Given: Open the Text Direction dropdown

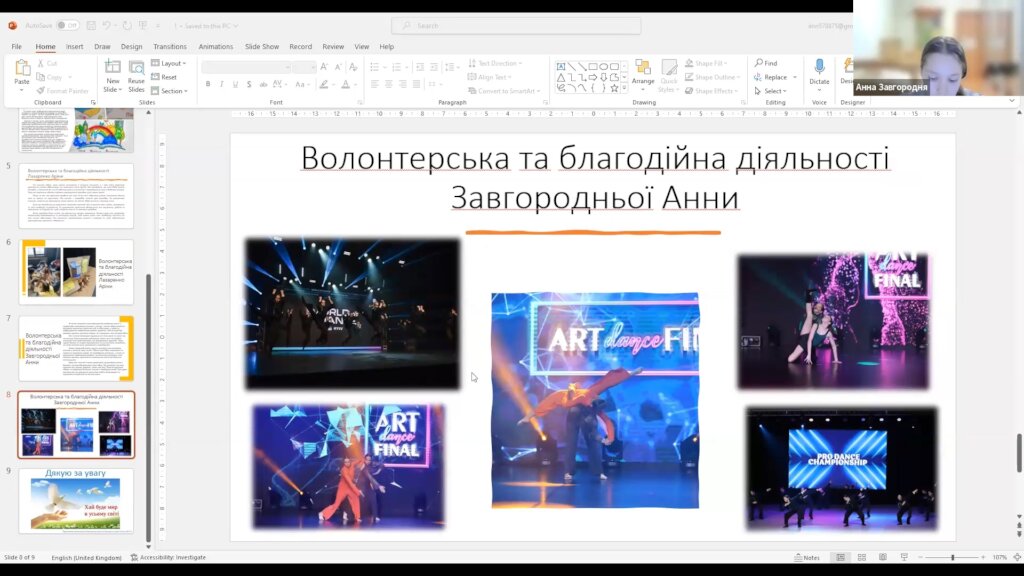Looking at the screenshot, I should pyautogui.click(x=496, y=63).
